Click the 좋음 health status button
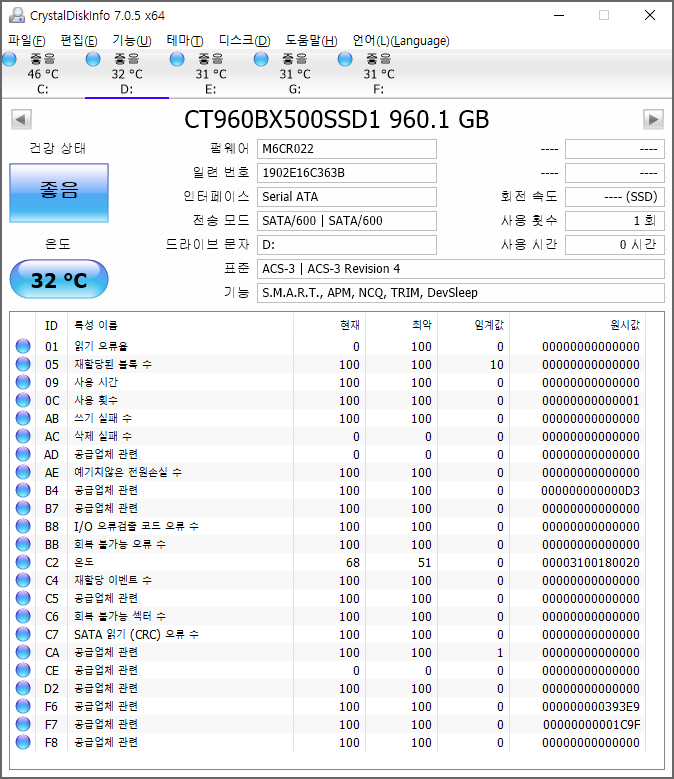The height and width of the screenshot is (779, 674). click(x=59, y=192)
